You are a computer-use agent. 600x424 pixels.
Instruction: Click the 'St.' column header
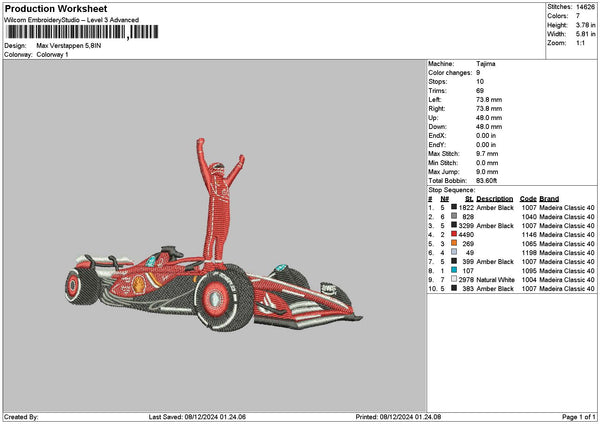pos(470,199)
